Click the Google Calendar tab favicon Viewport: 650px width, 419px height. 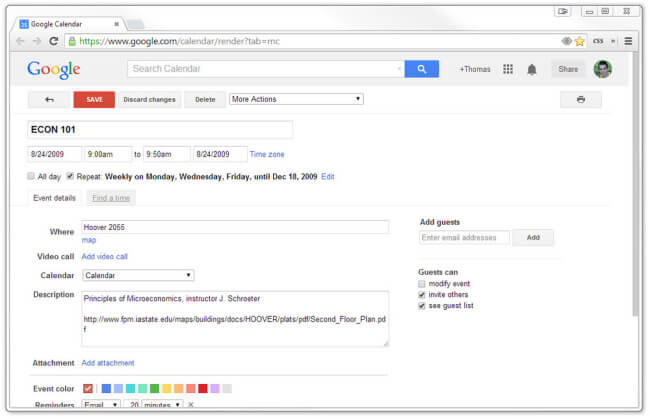point(24,24)
